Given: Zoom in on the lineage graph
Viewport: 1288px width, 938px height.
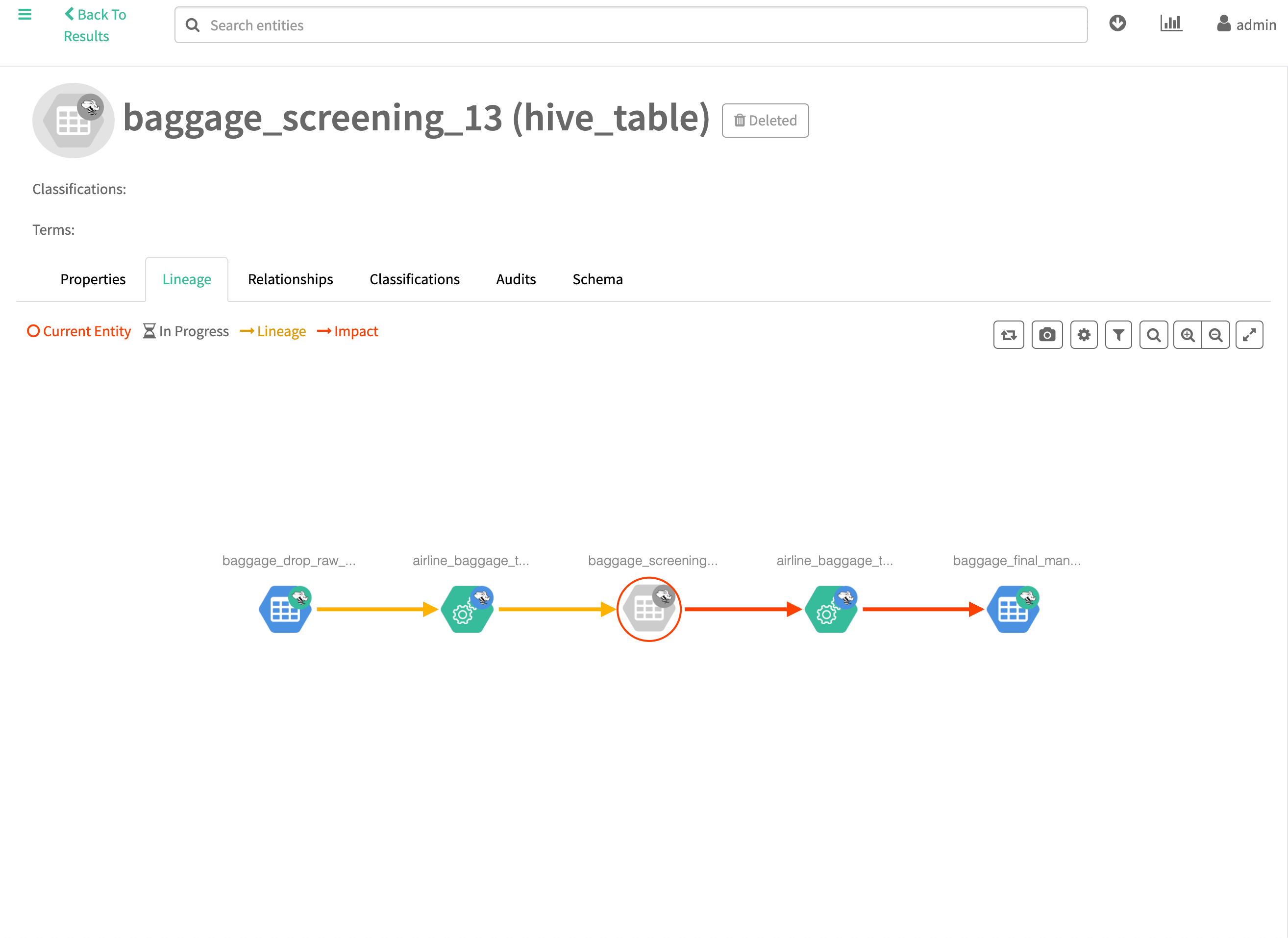Looking at the screenshot, I should pyautogui.click(x=1188, y=335).
